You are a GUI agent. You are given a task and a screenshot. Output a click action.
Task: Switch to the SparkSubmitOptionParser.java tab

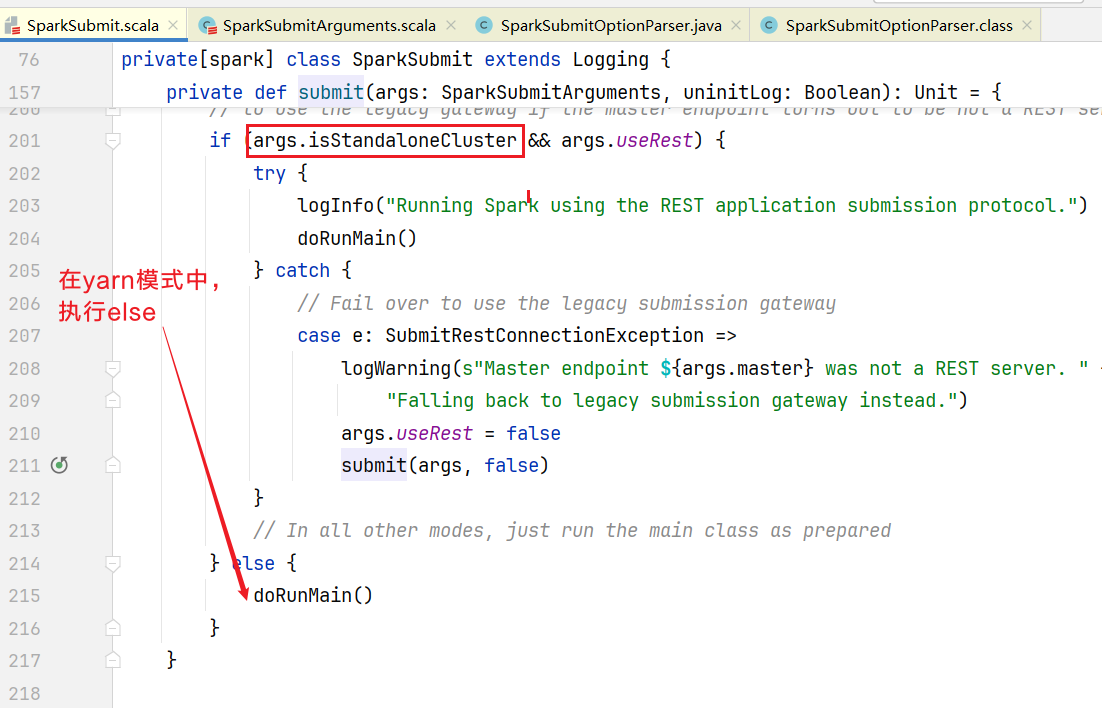[x=611, y=26]
